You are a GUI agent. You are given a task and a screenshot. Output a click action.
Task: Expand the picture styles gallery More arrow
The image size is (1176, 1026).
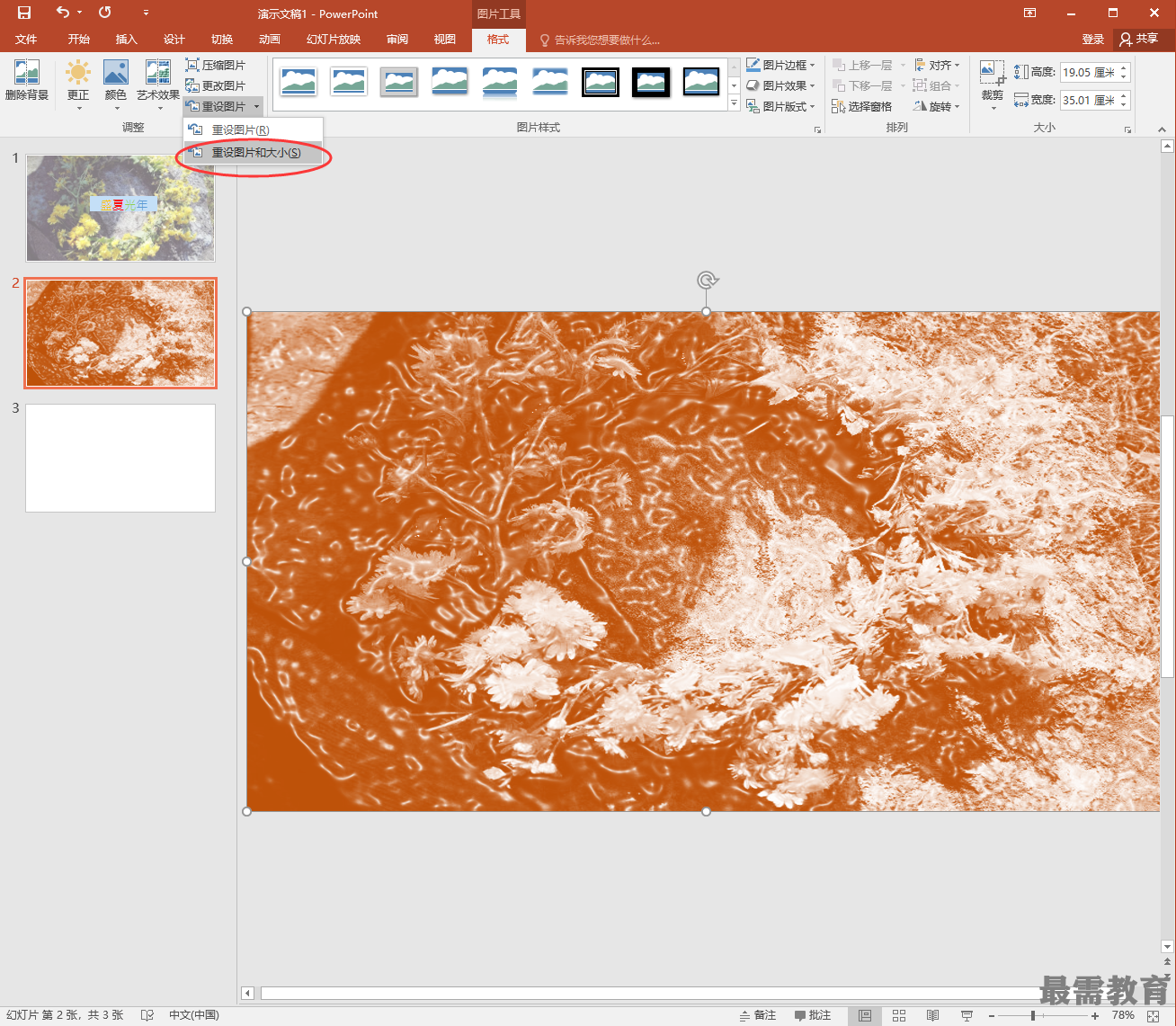734,104
